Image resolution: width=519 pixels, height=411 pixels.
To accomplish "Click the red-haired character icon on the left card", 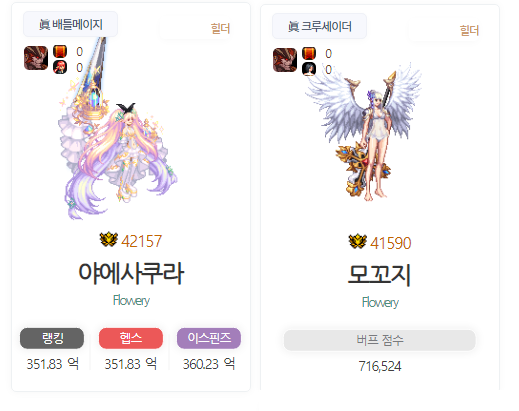I will pos(60,67).
